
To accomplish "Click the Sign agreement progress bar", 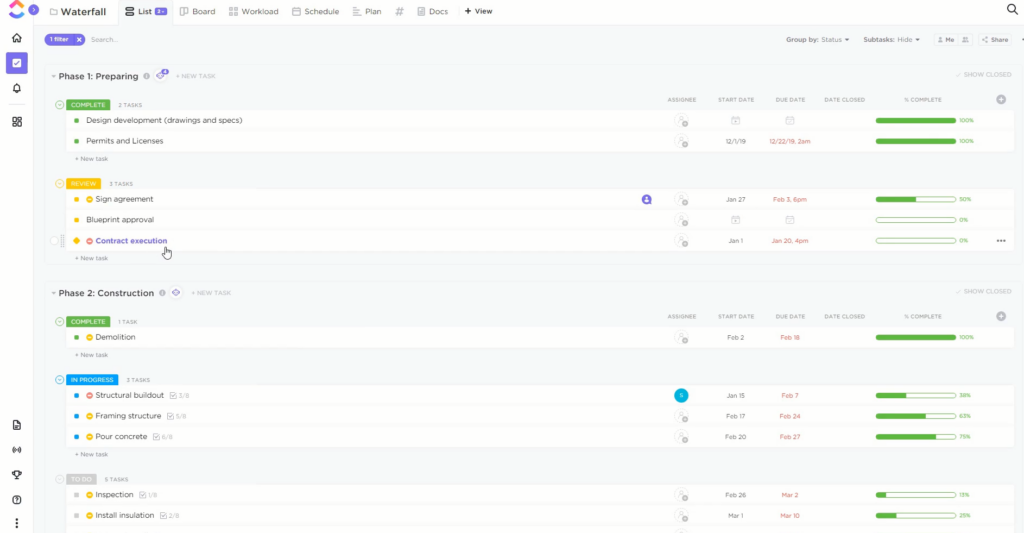I will coord(916,199).
